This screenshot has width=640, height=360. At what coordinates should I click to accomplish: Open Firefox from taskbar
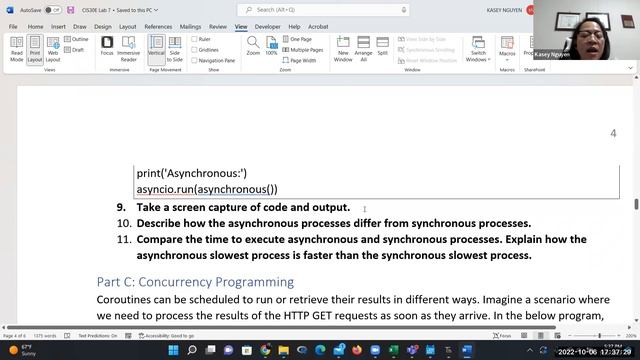[357, 350]
